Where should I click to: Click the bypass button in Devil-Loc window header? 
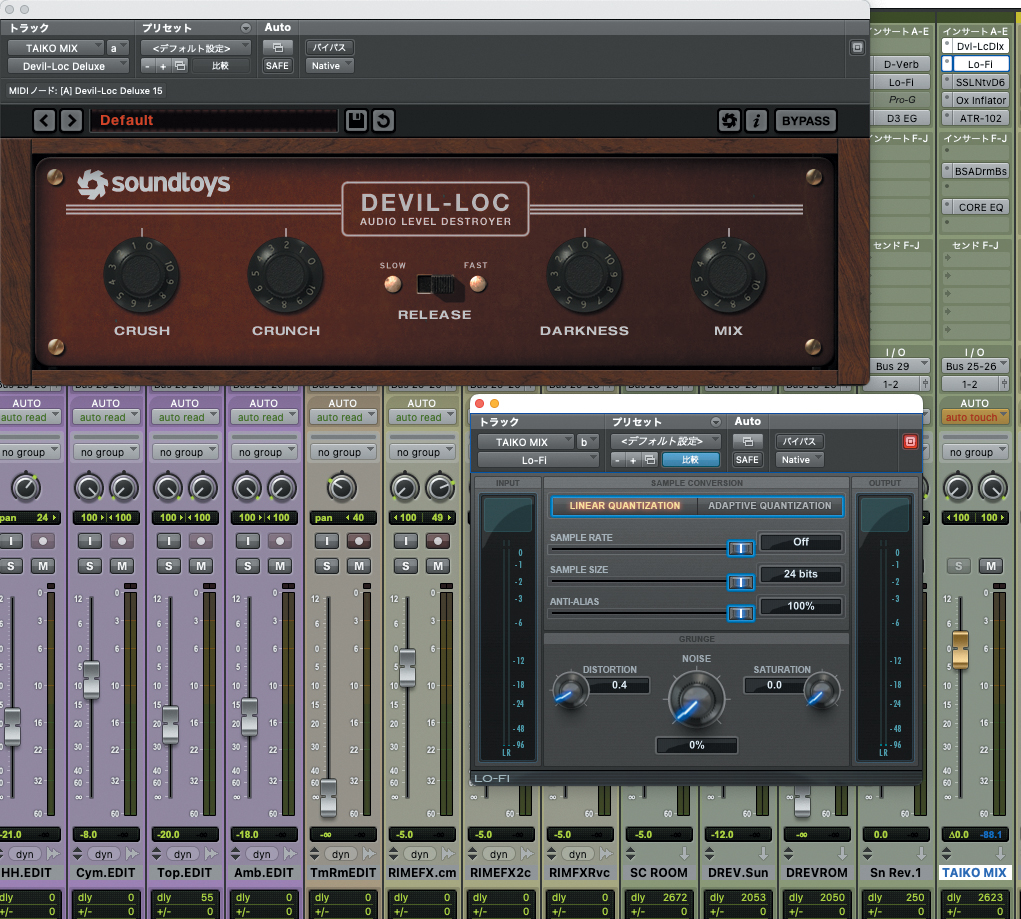pyautogui.click(x=329, y=48)
